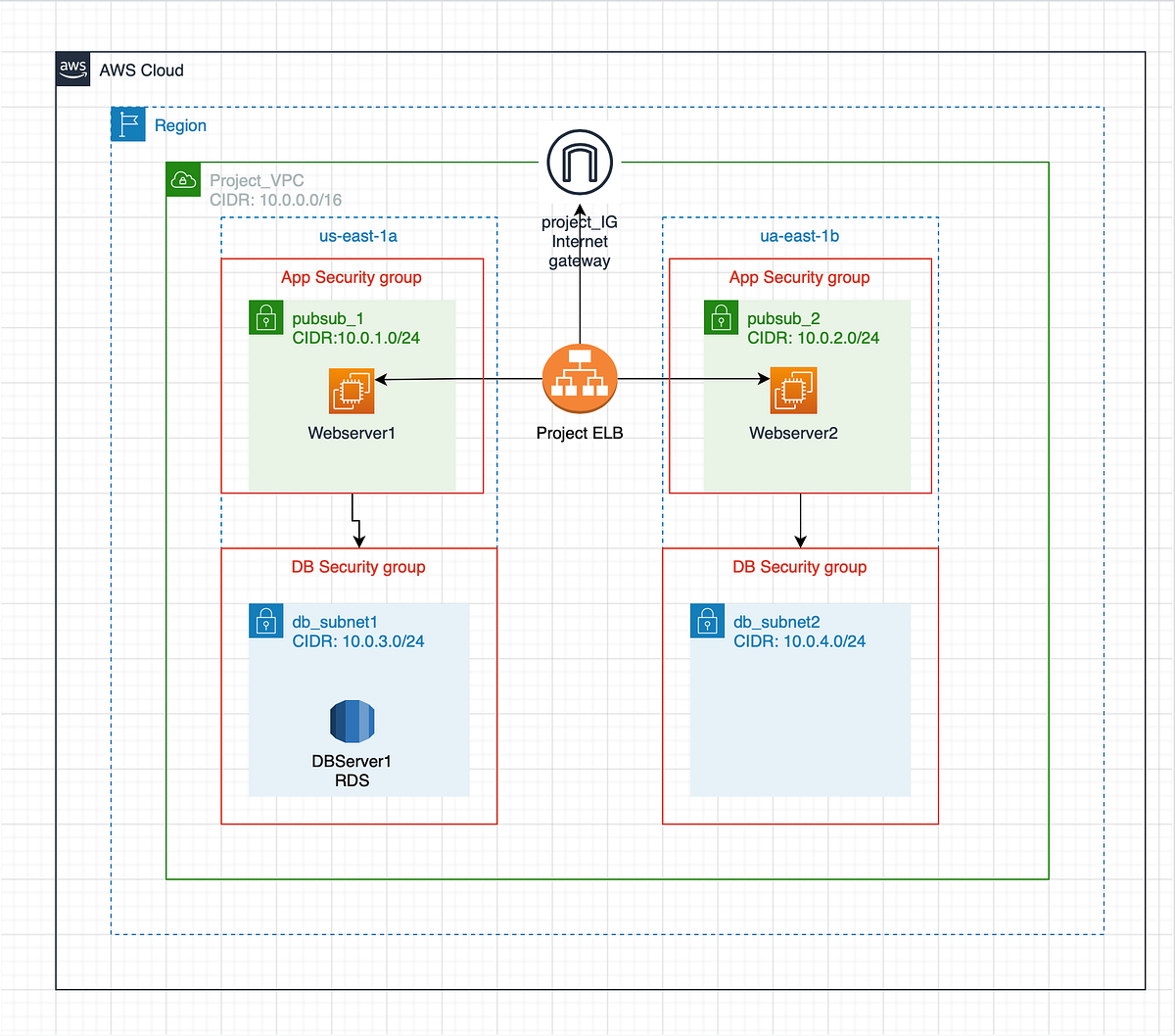
Task: Select the db_subnet1 lock icon
Action: pyautogui.click(x=265, y=621)
